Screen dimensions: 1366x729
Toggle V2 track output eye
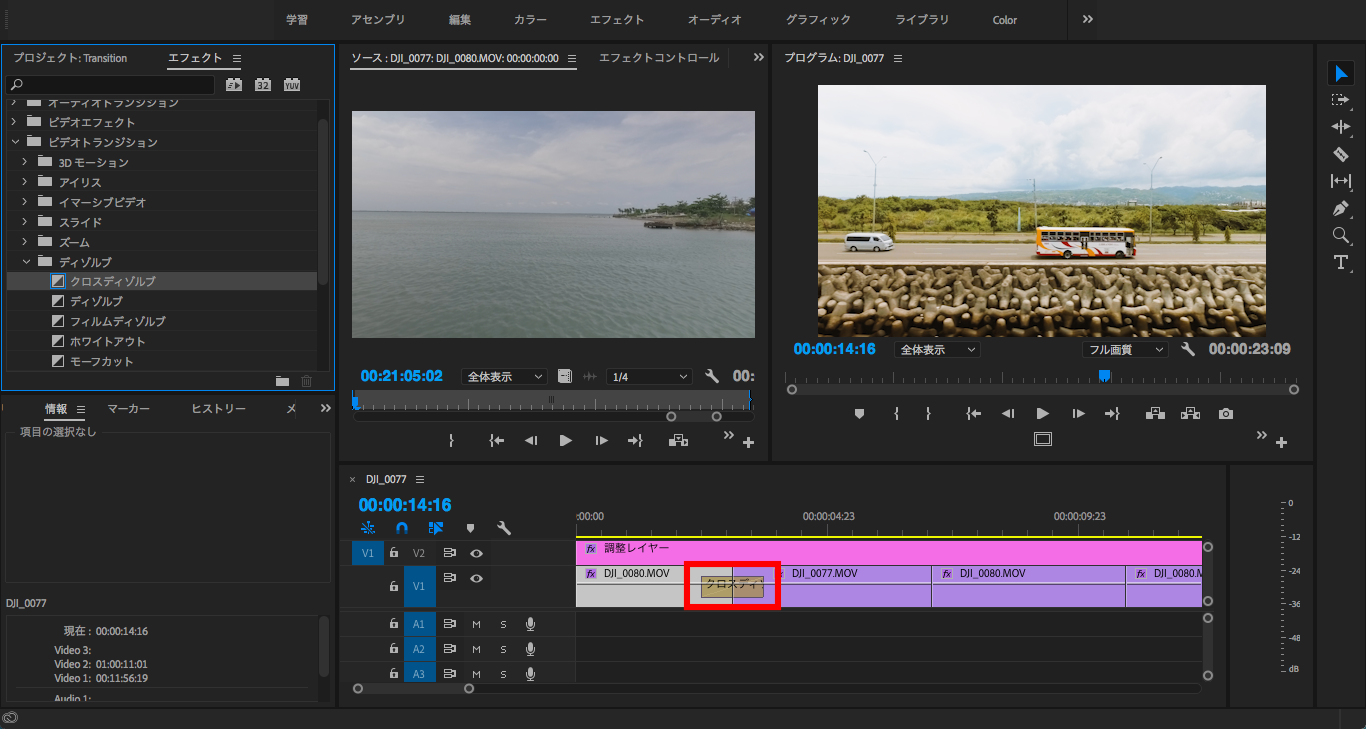[x=477, y=553]
